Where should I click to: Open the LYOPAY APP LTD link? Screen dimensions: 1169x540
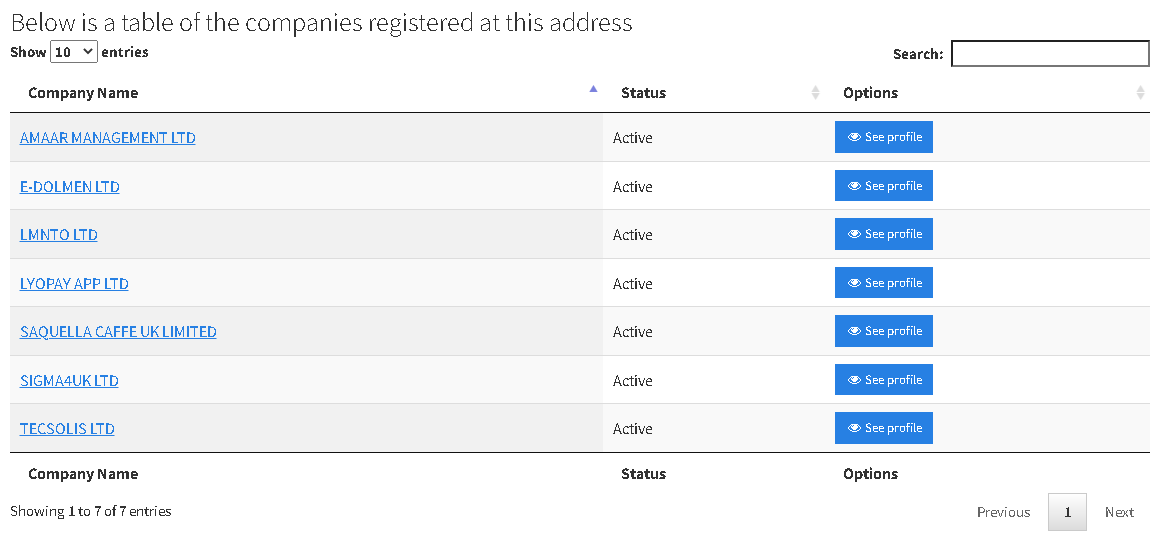pyautogui.click(x=74, y=284)
